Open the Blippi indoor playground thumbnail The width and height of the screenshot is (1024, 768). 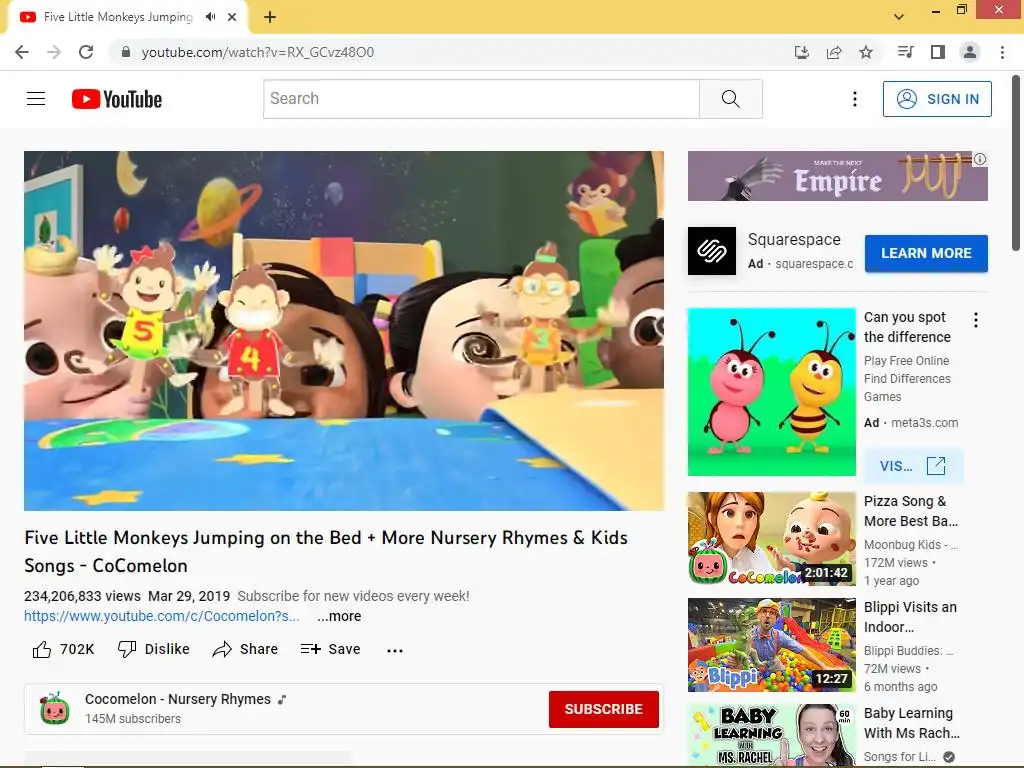(771, 645)
